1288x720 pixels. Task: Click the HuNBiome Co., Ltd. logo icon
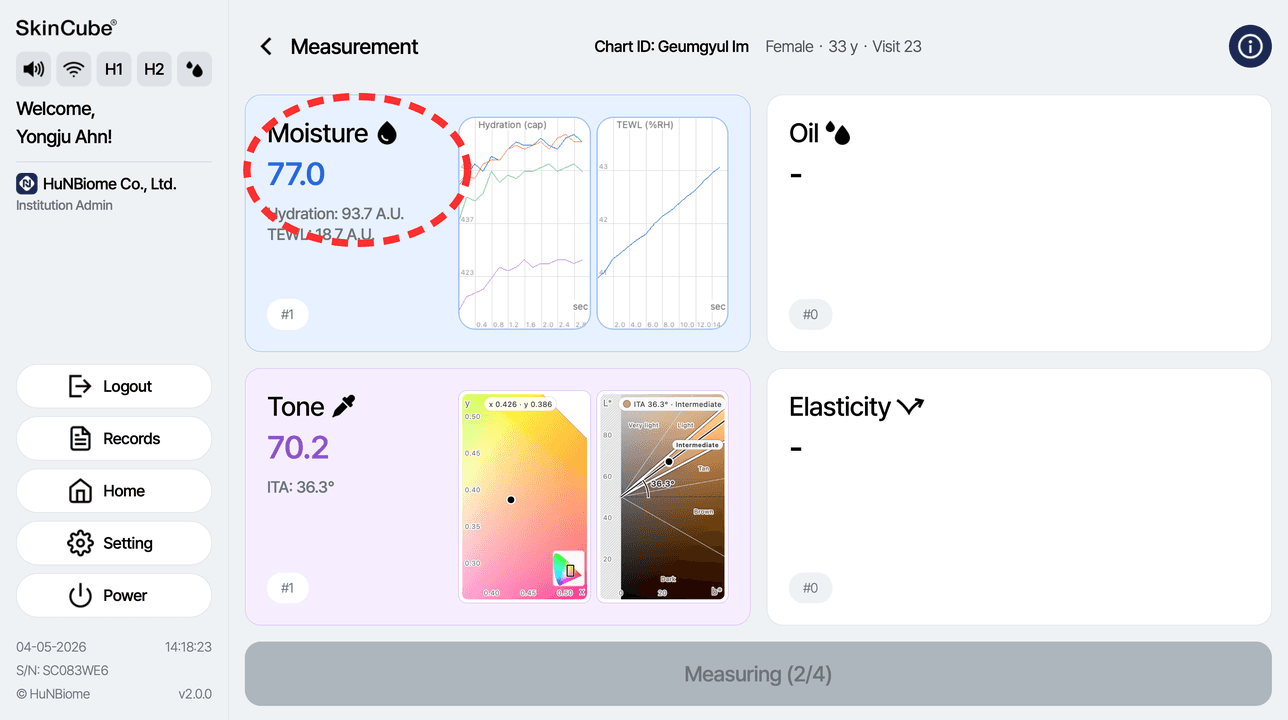[x=27, y=184]
